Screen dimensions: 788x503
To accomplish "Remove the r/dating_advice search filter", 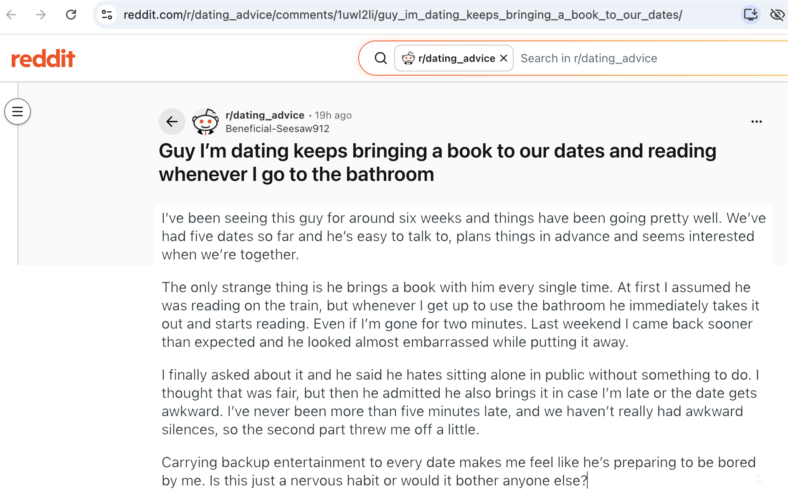I will click(x=504, y=58).
